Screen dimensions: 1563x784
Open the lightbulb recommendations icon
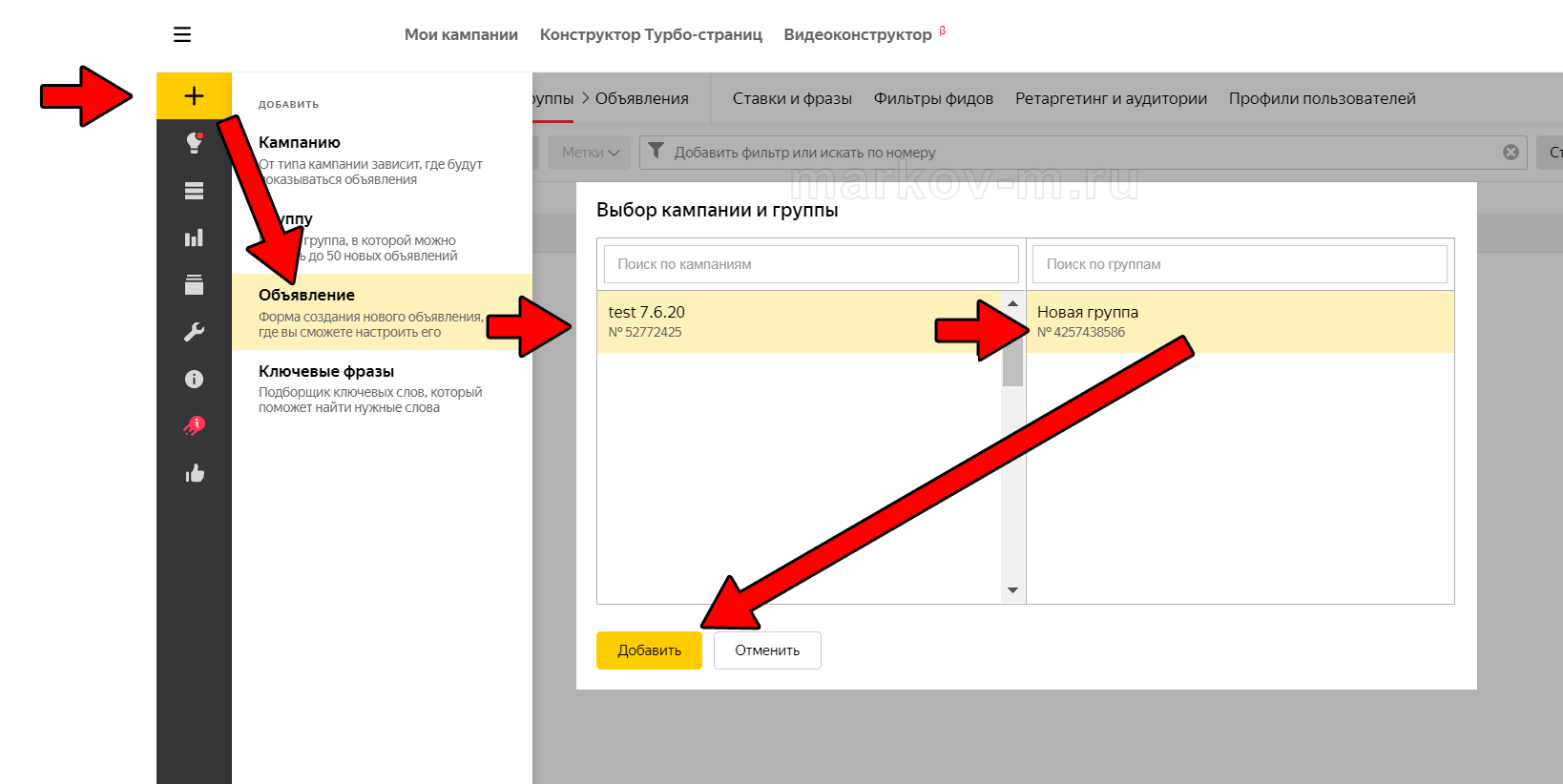[194, 143]
